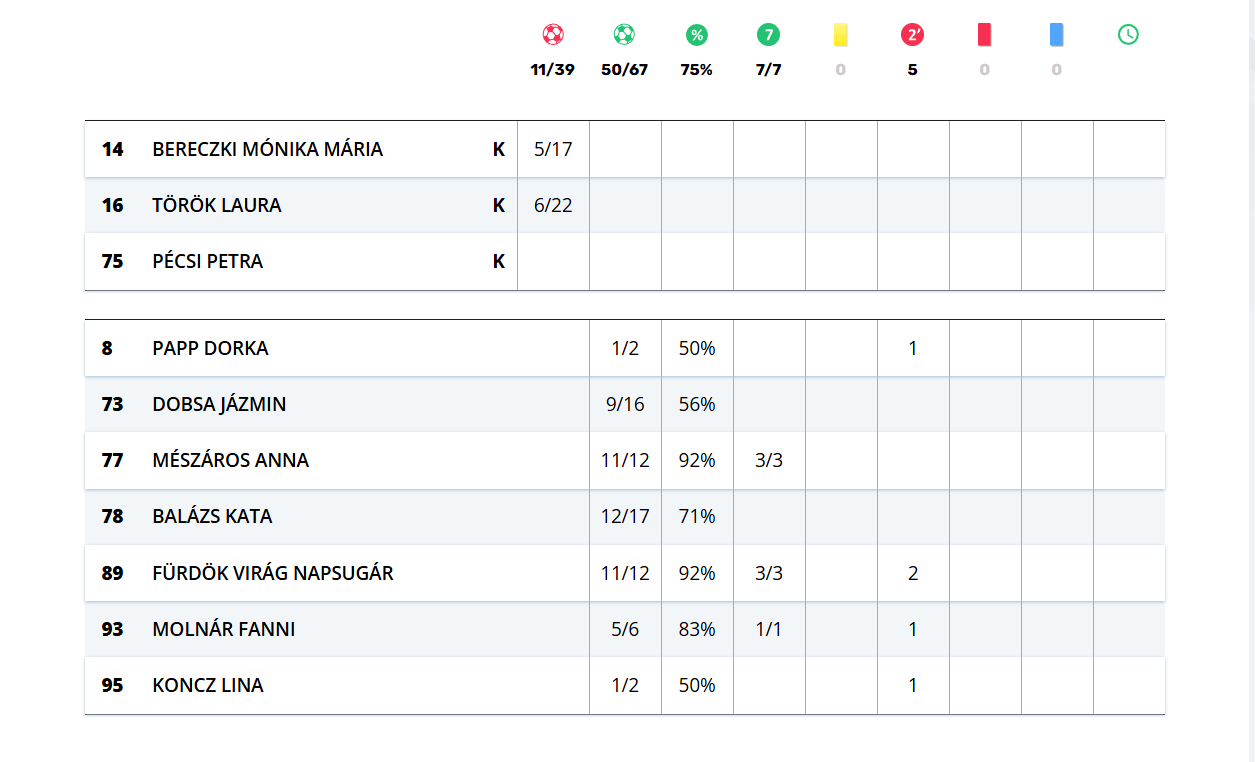Screen dimensions: 1255x762
Task: Click the green clock time icon
Action: [x=1128, y=35]
